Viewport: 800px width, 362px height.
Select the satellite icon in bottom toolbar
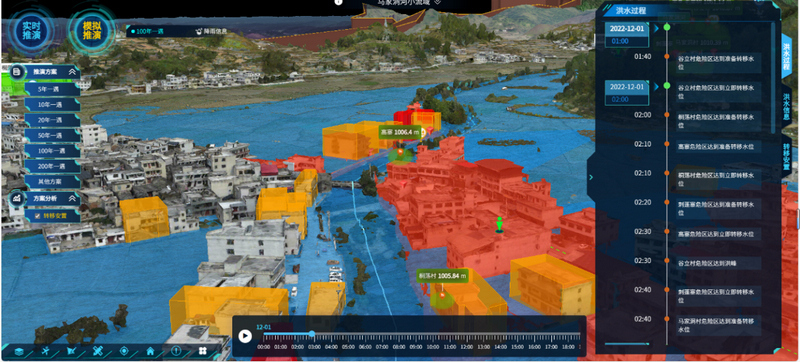pos(98,351)
